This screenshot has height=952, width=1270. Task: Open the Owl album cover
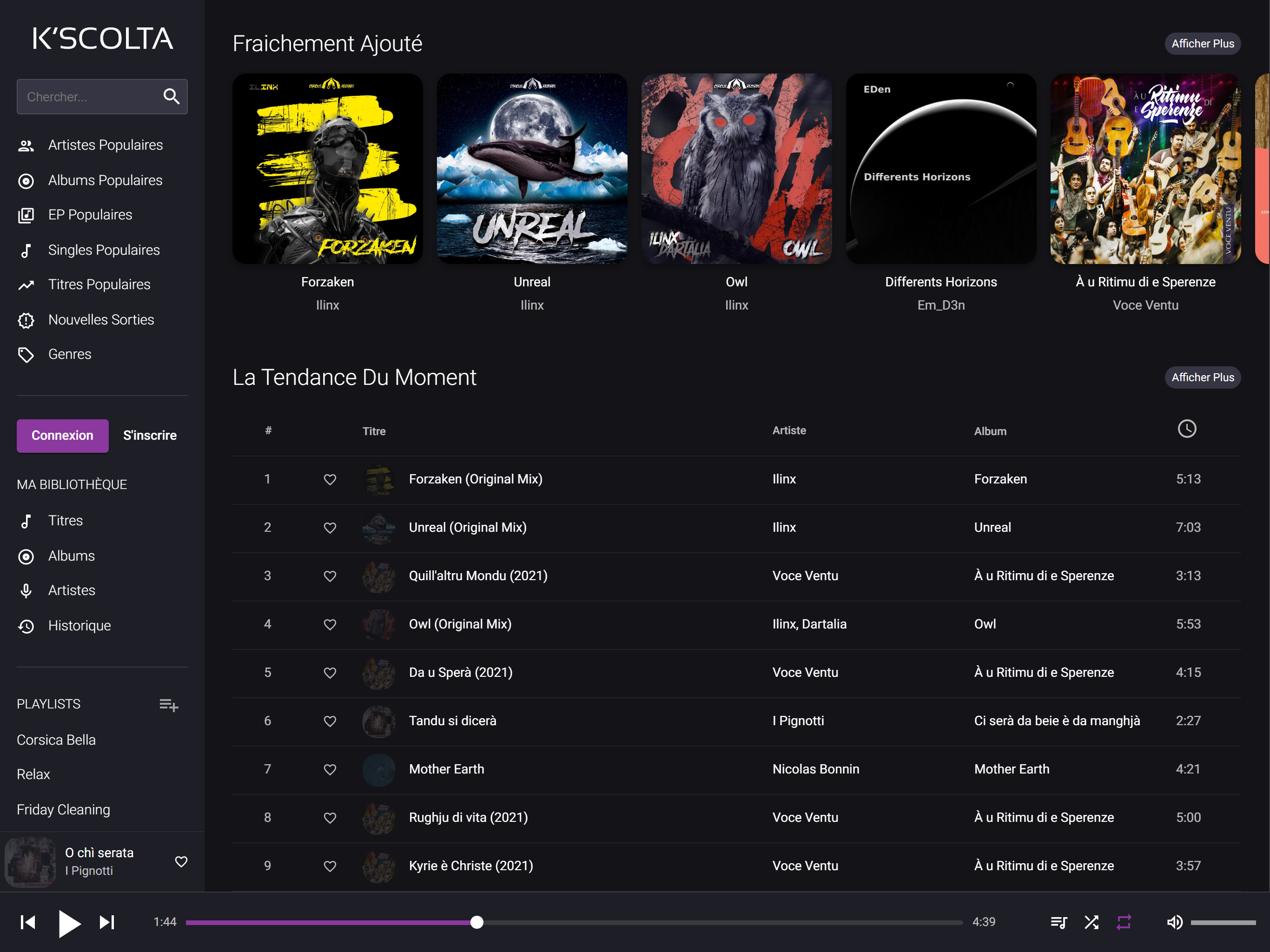(x=736, y=169)
